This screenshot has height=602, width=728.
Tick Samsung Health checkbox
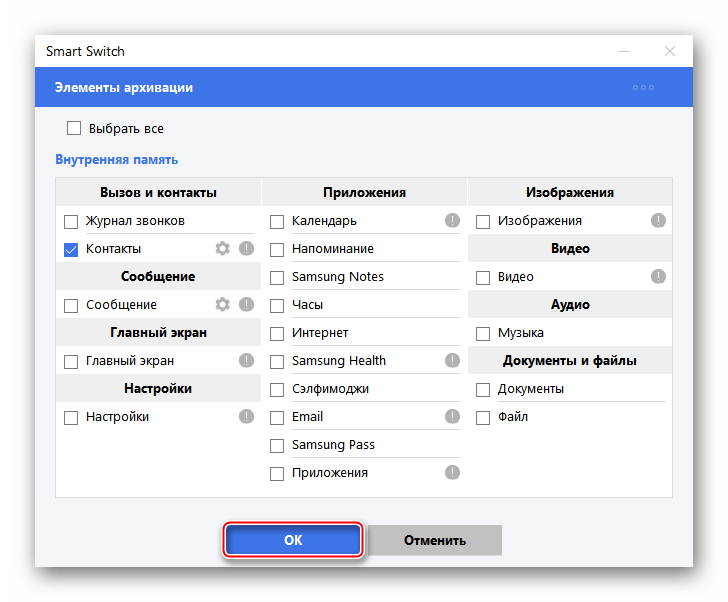pyautogui.click(x=277, y=362)
